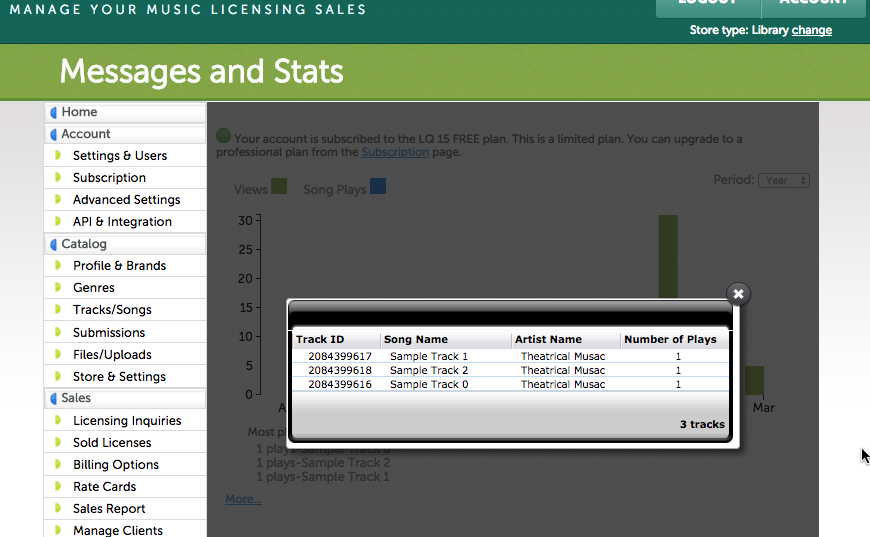This screenshot has height=537, width=870.
Task: Click the blue Song Plays legend swatch
Action: point(377,187)
